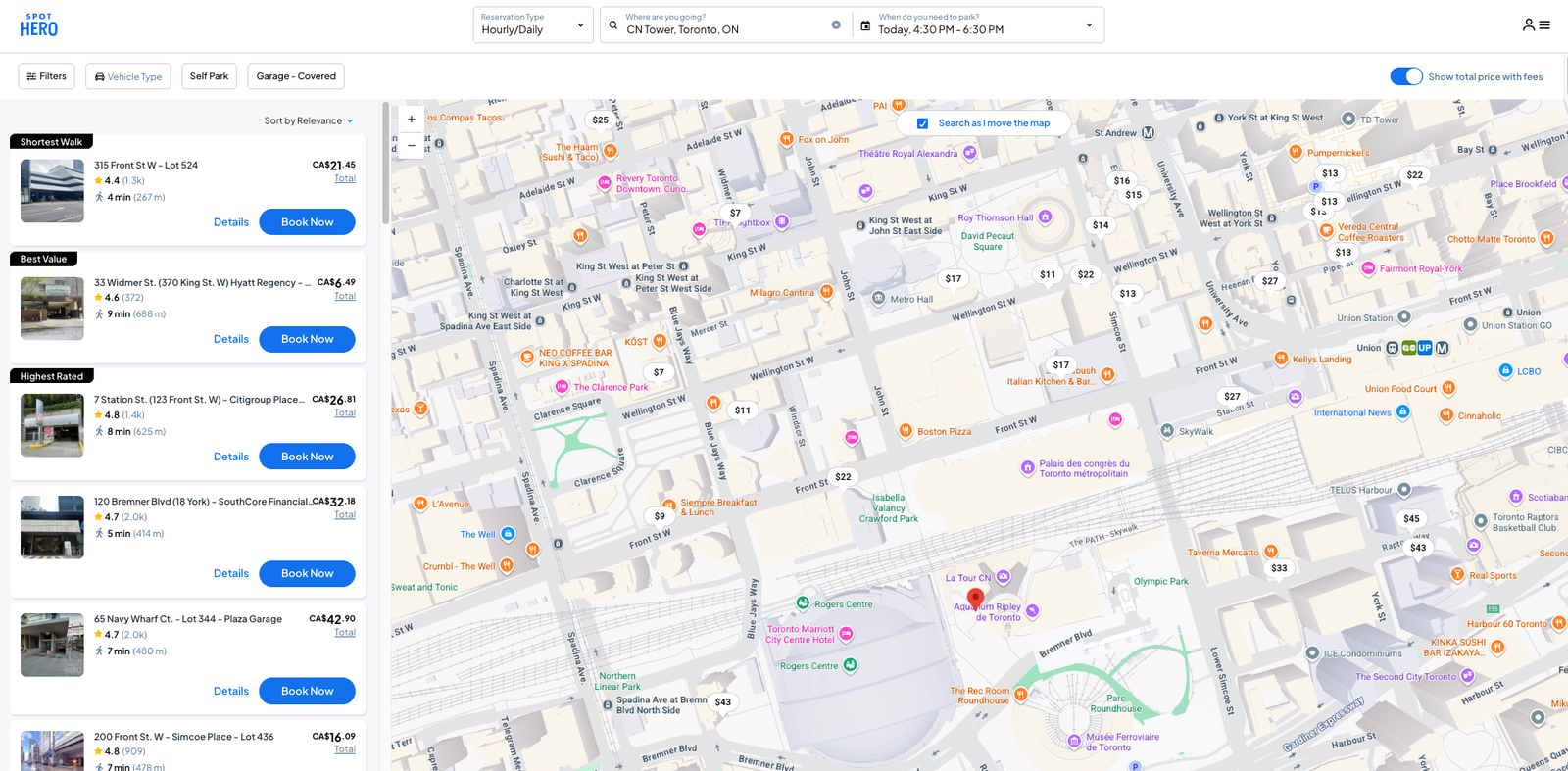Image resolution: width=1568 pixels, height=771 pixels.
Task: Click Total link under CA$32.18
Action: coord(345,515)
